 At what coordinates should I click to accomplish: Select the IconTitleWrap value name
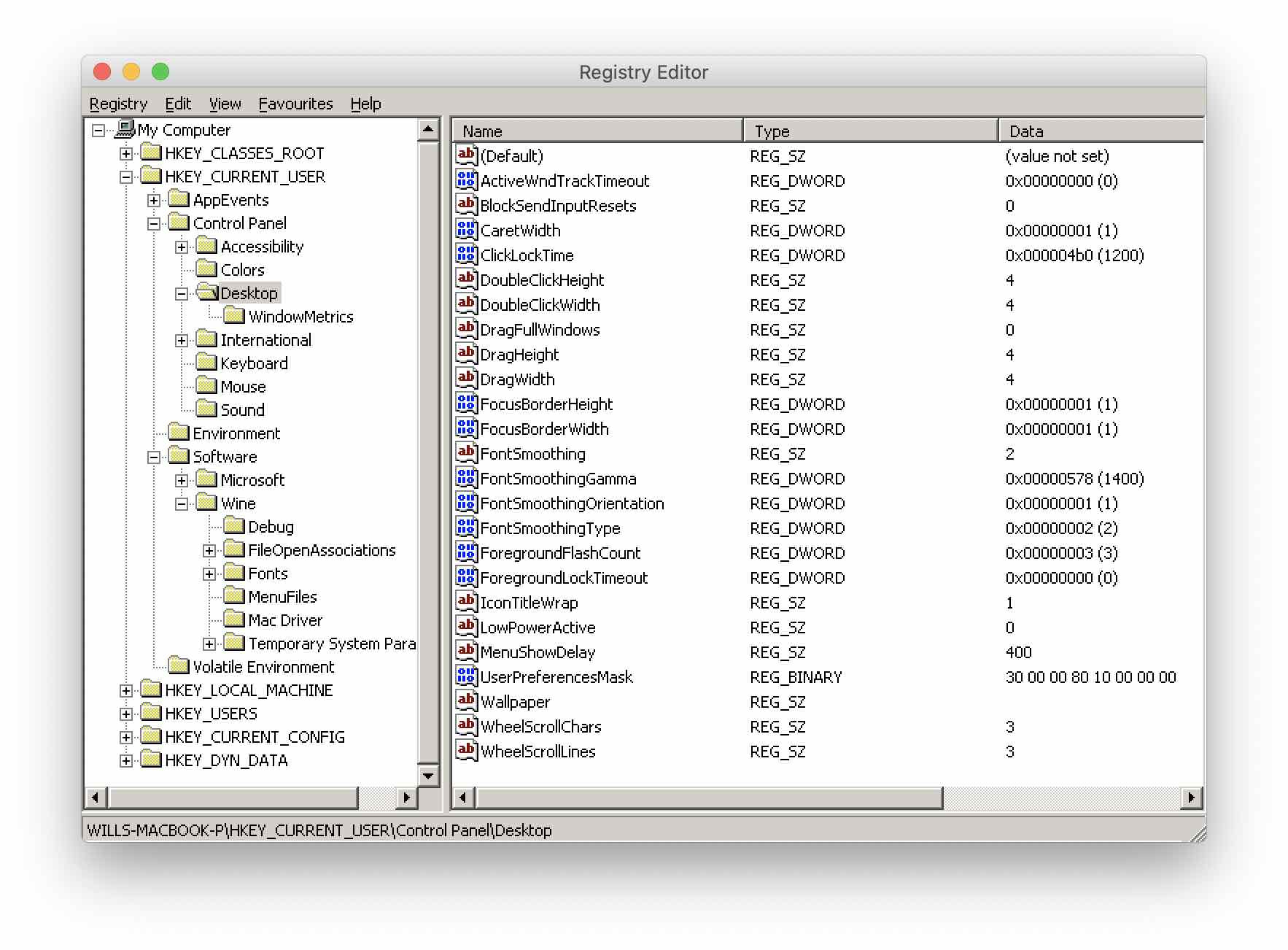(529, 602)
